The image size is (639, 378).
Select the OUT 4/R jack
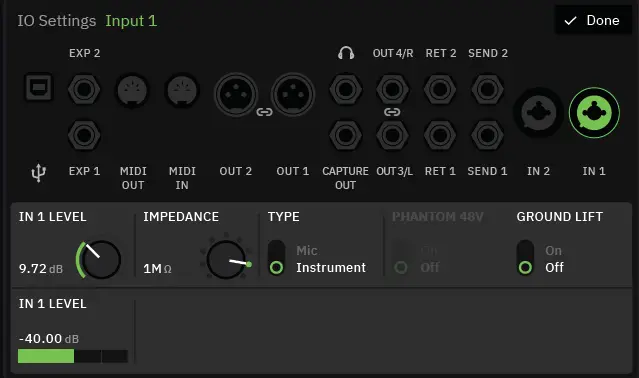pos(392,89)
